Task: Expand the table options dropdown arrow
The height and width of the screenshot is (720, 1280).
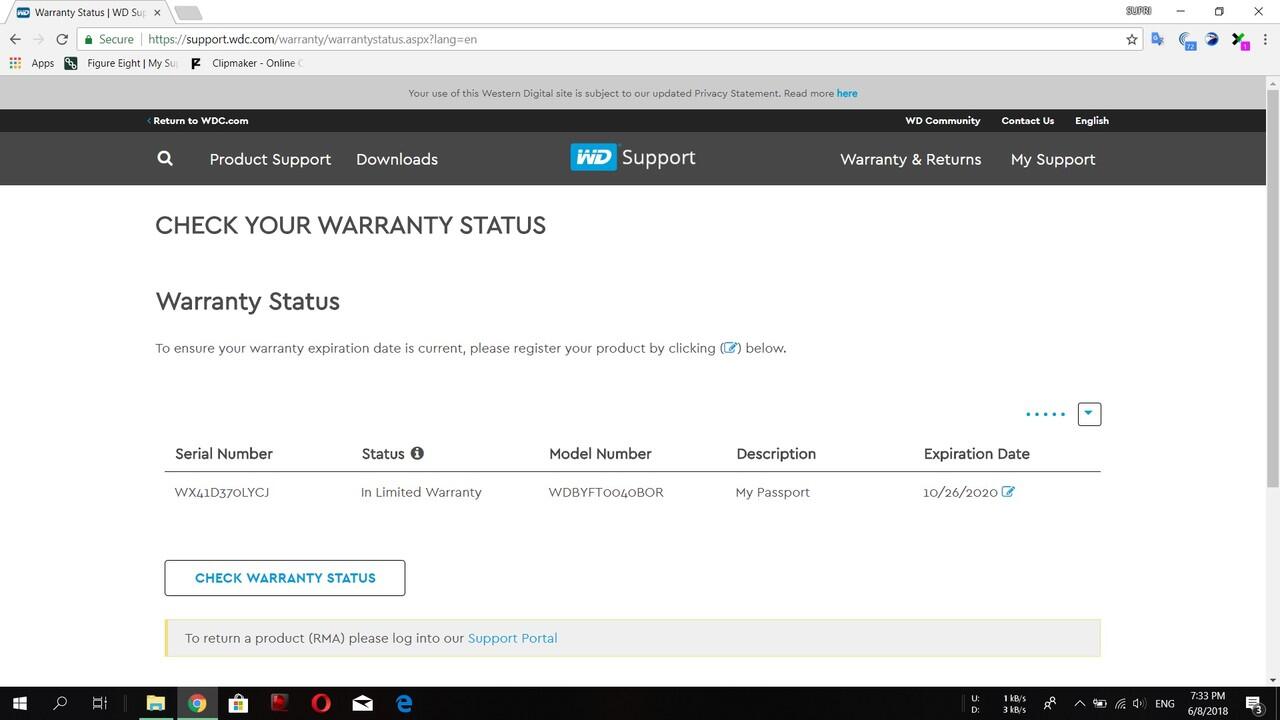Action: pos(1089,414)
